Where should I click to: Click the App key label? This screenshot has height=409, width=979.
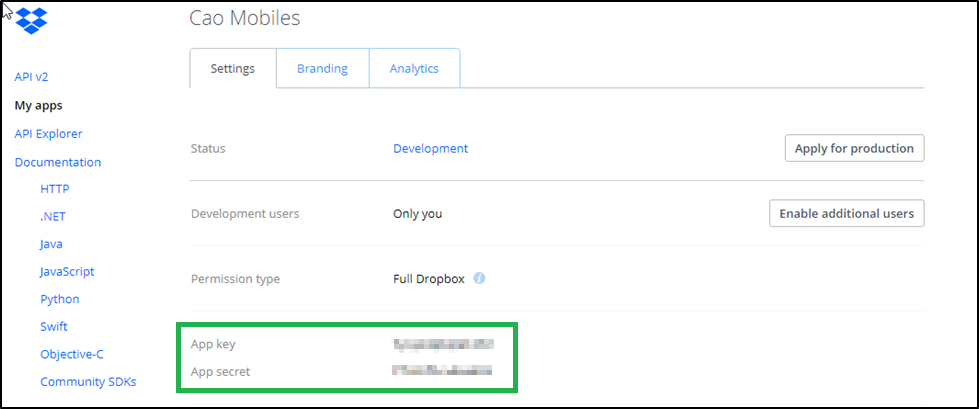213,344
